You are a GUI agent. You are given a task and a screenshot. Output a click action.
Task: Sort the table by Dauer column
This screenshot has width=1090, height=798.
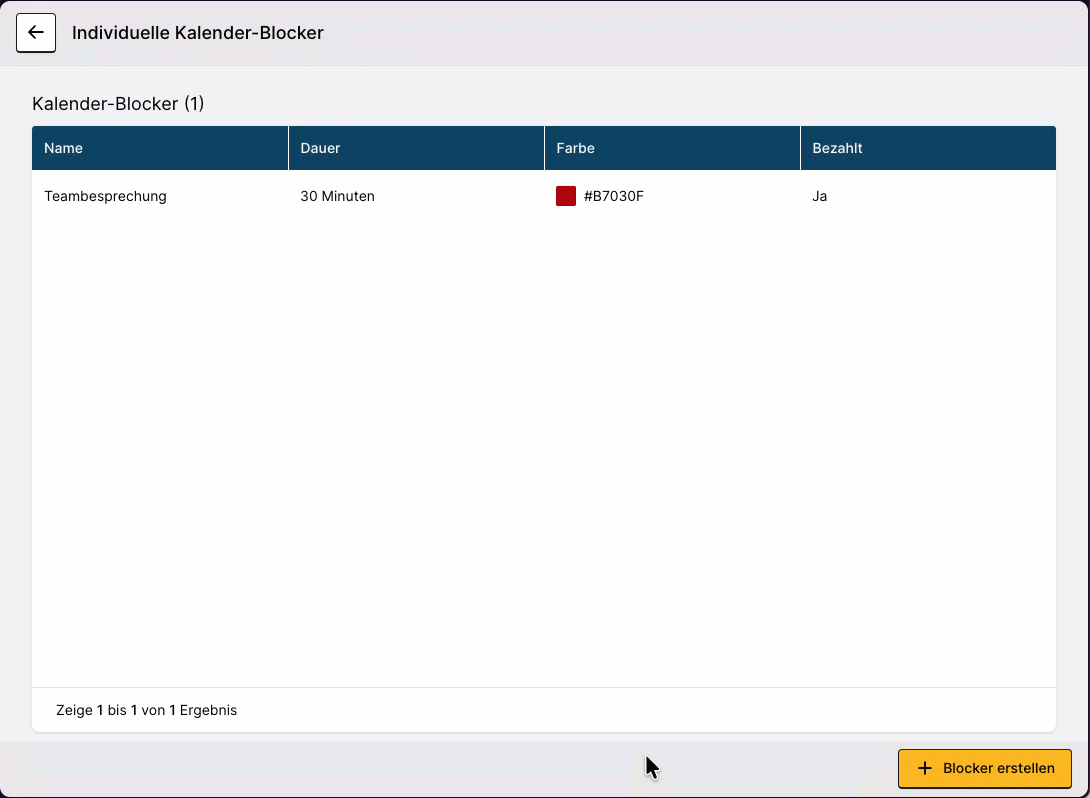coord(320,147)
